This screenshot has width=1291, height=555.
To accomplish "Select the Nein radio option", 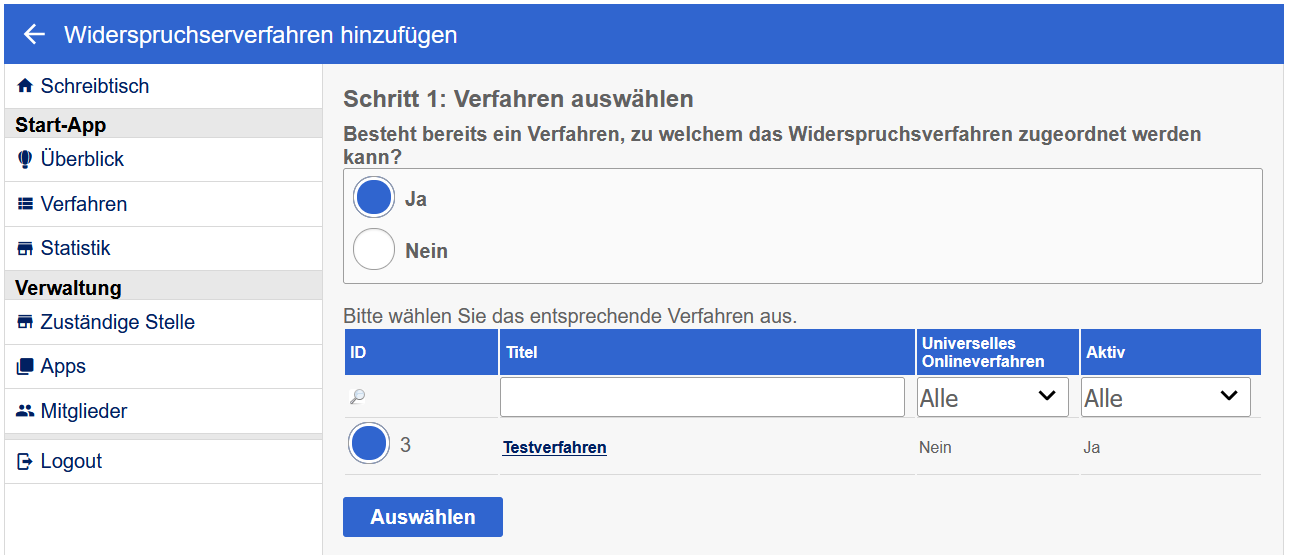I will (374, 250).
